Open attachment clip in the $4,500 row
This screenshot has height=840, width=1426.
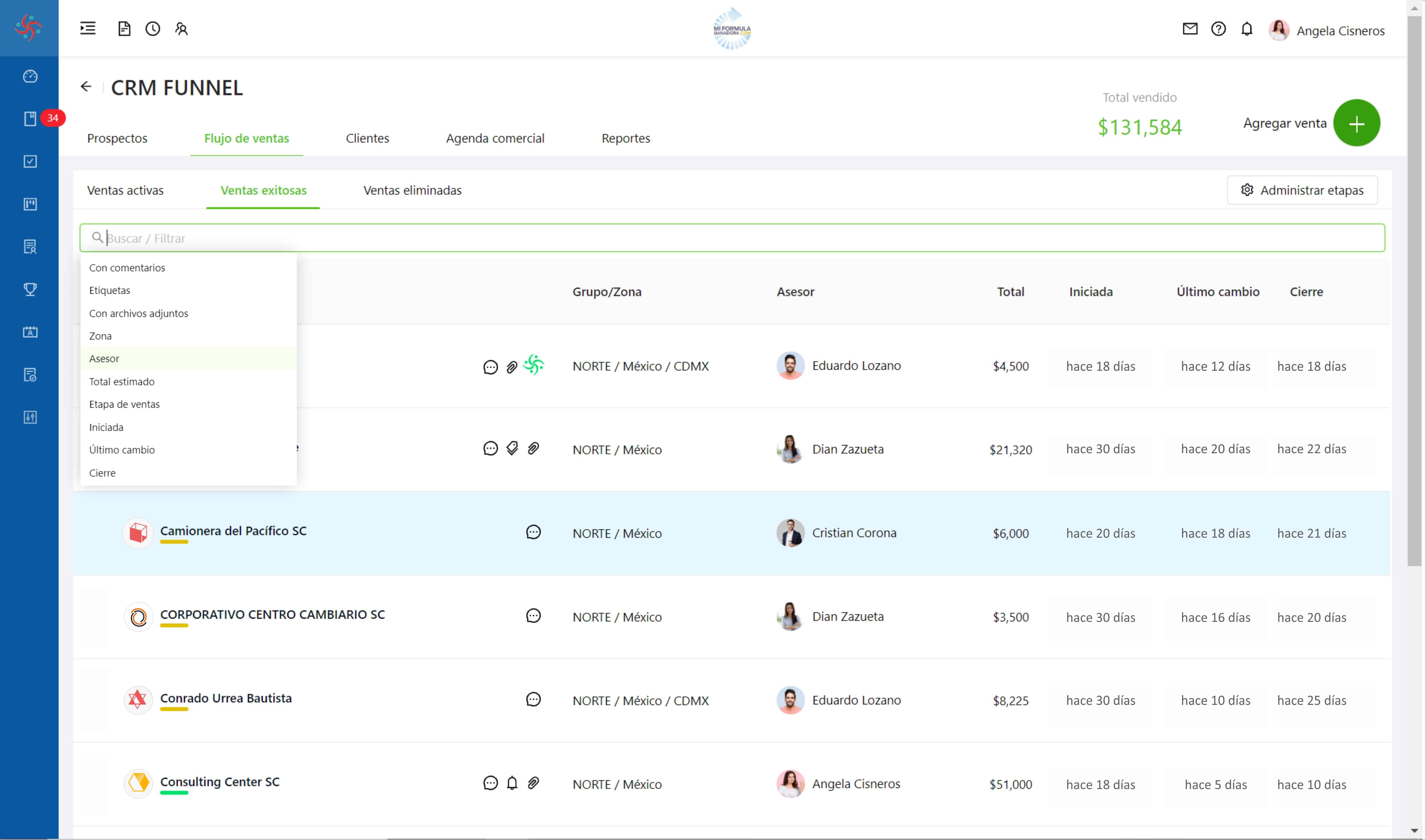pos(512,367)
